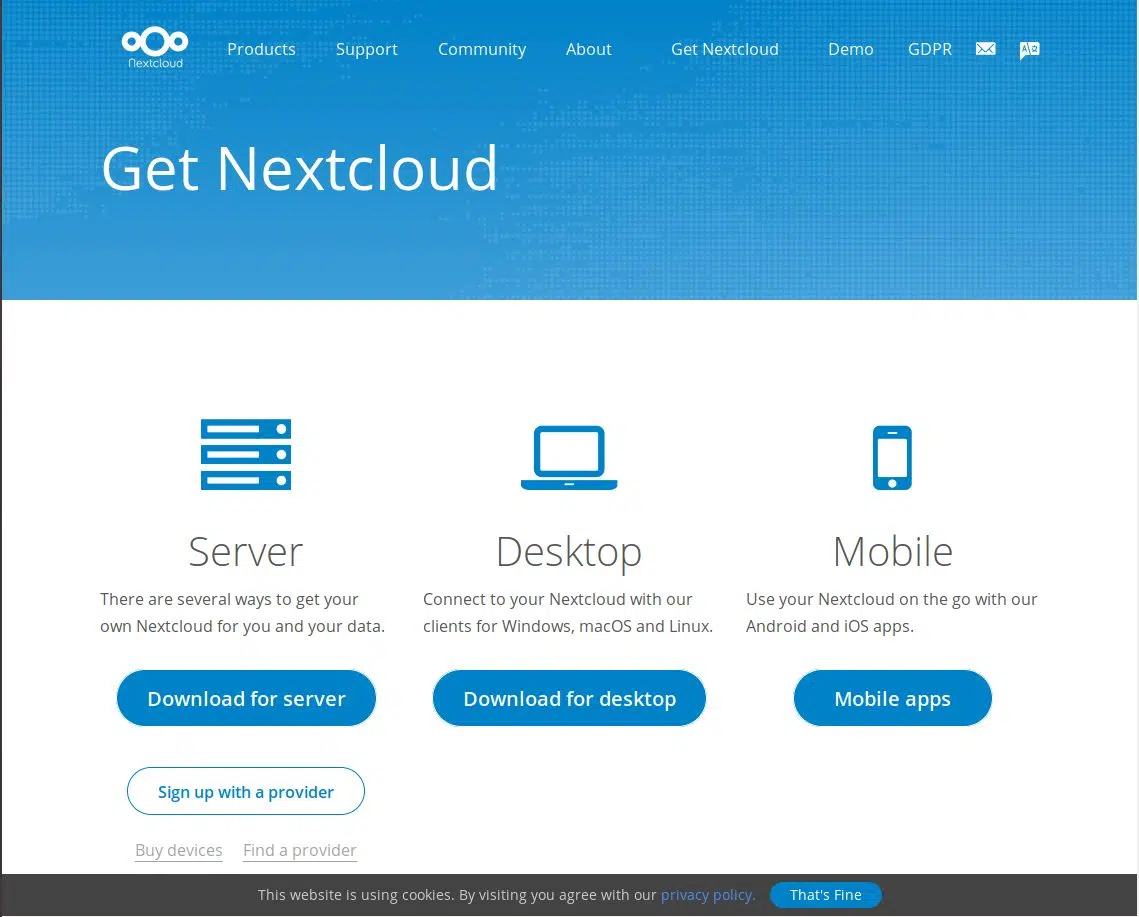Open the privacy policy link
Viewport: 1139px width, 917px height.
coord(707,895)
